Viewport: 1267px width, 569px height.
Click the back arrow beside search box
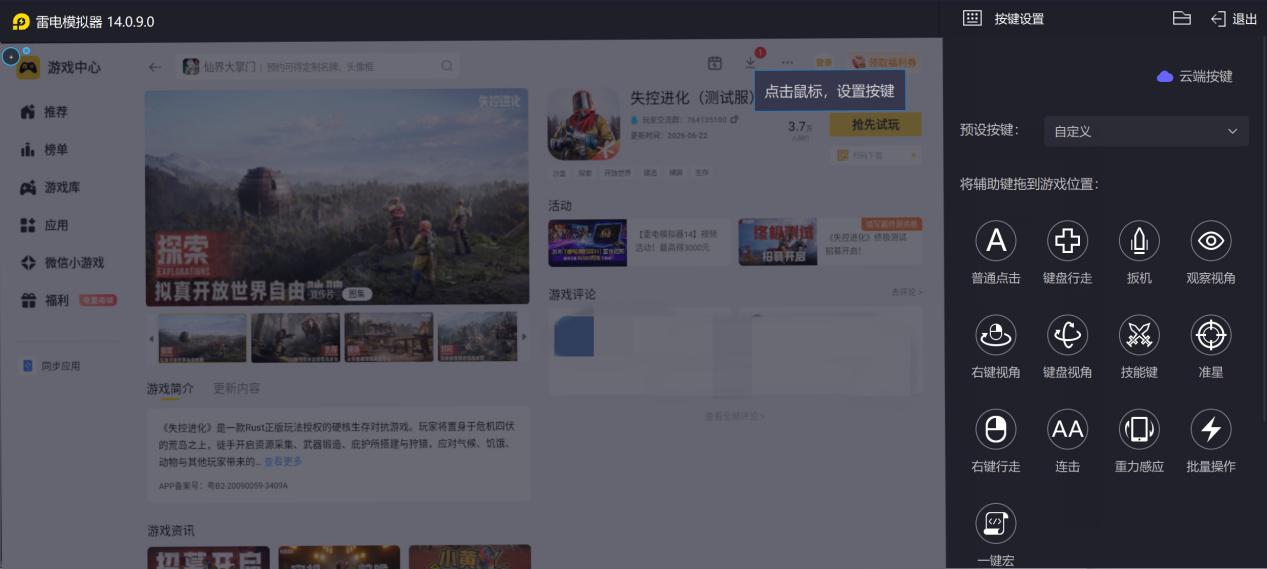click(x=154, y=67)
